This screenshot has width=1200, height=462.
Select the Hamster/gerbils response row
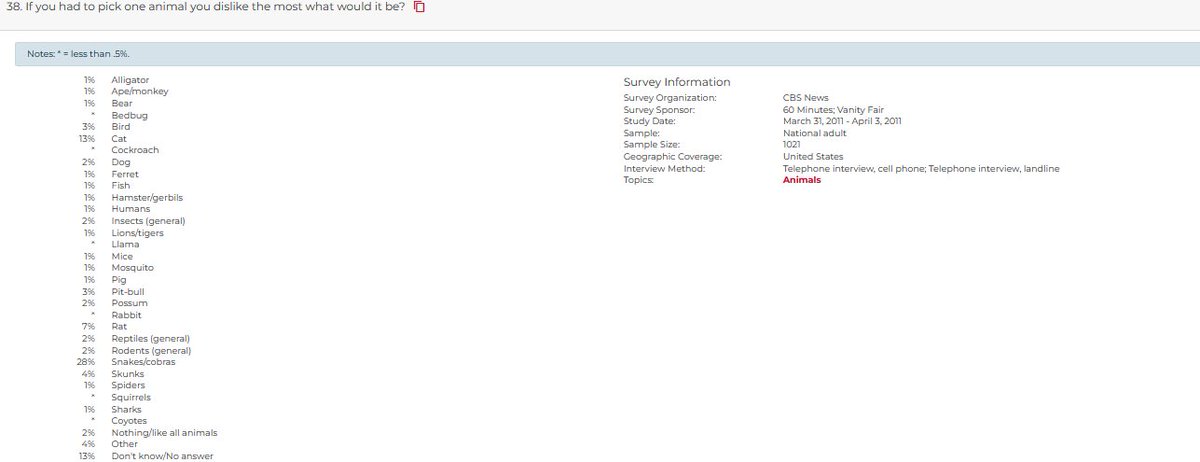tap(131, 198)
